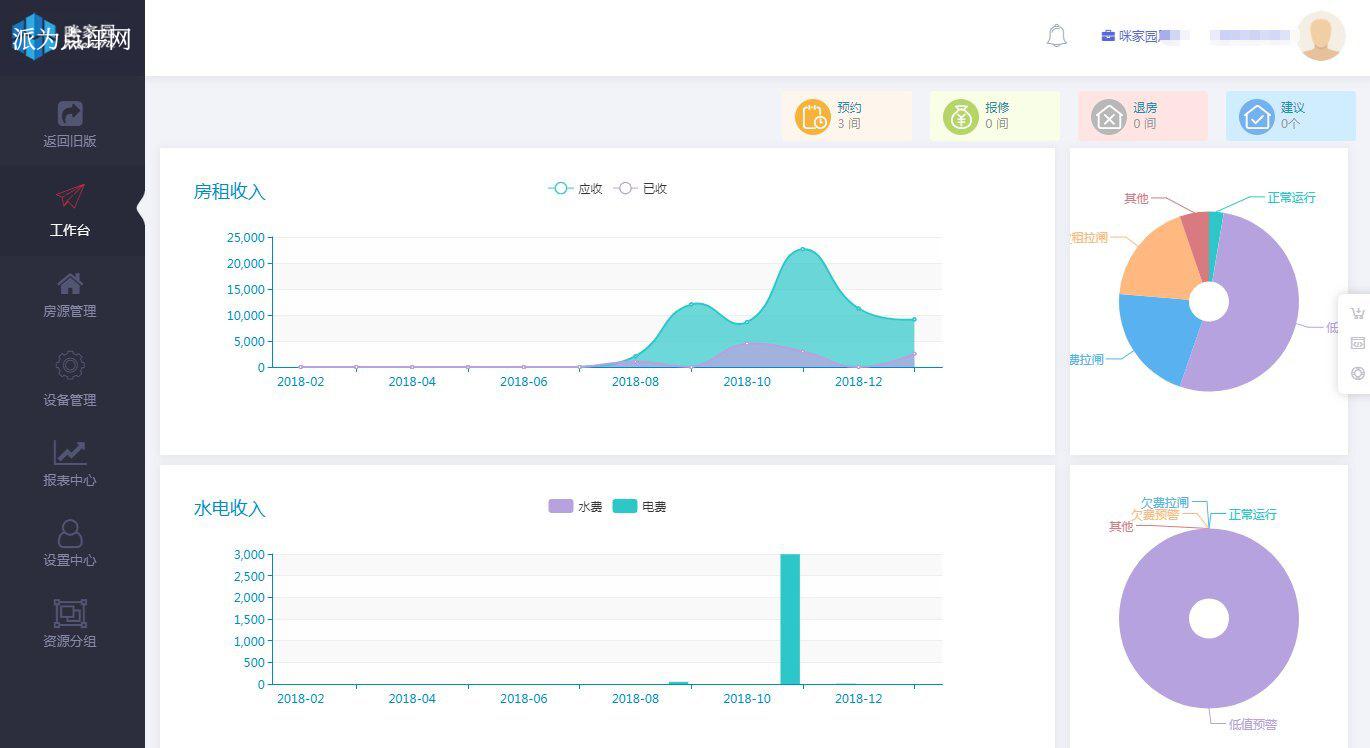Toggle the 已收 legend series
The image size is (1370, 748).
[640, 188]
